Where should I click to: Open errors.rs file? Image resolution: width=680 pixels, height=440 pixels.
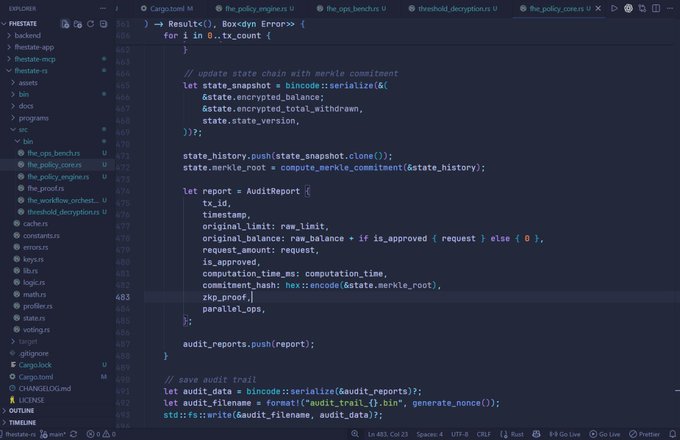pos(36,247)
